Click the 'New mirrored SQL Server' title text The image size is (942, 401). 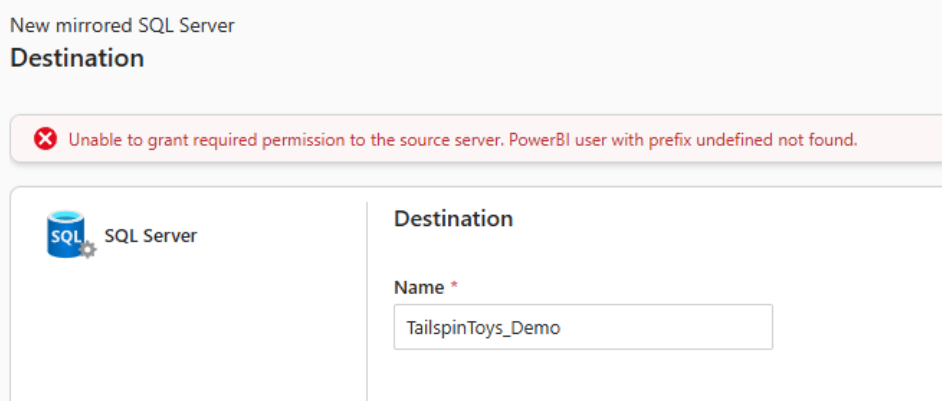tap(123, 26)
